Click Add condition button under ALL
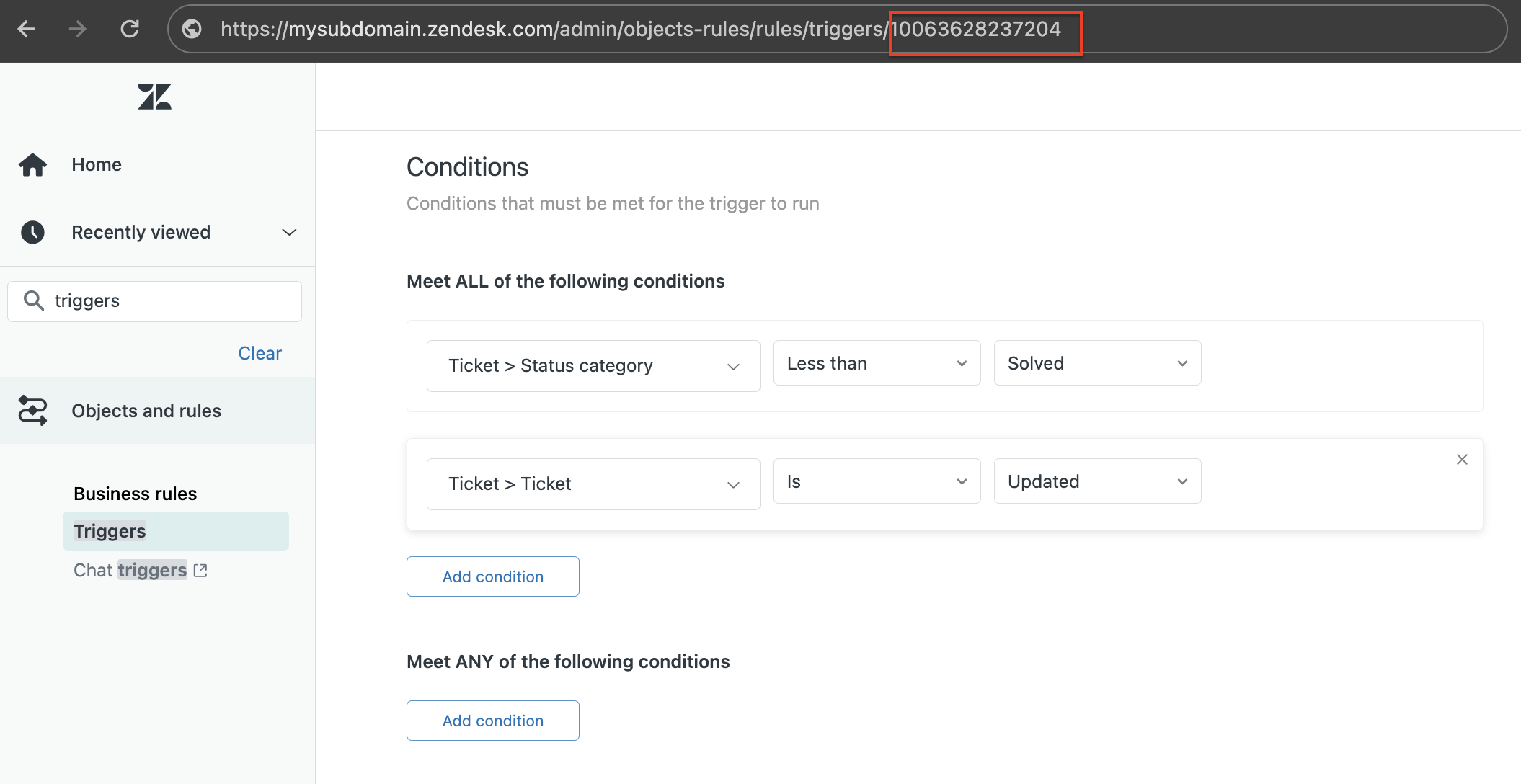Screen dimensions: 1521x784 coord(492,576)
